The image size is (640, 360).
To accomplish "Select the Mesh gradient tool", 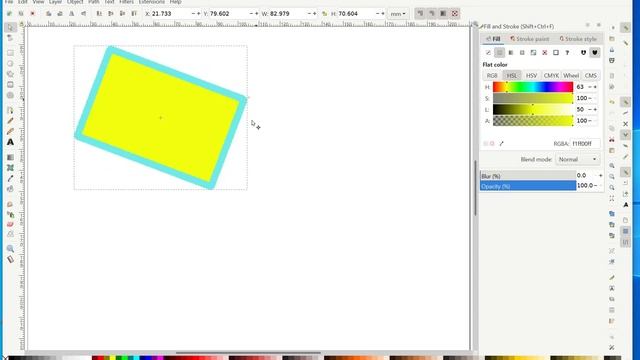I will coord(10,168).
